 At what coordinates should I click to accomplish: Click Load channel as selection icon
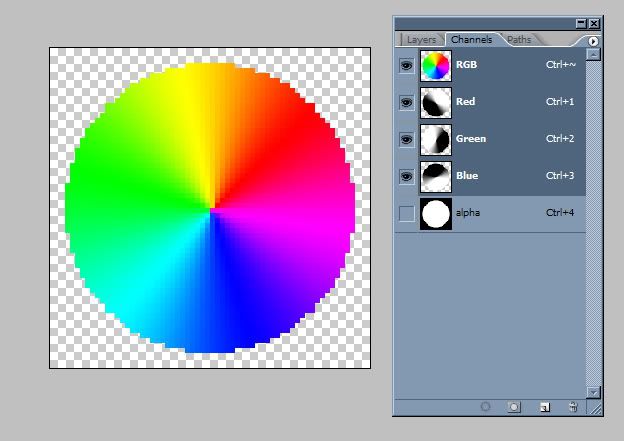(x=485, y=407)
